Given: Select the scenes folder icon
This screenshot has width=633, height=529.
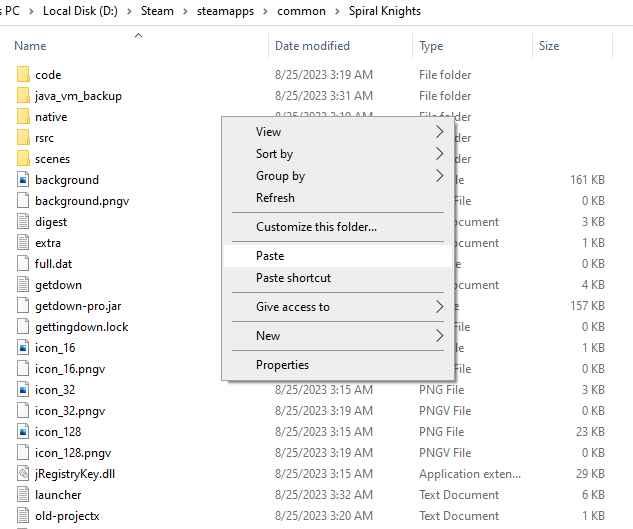Looking at the screenshot, I should [24, 159].
